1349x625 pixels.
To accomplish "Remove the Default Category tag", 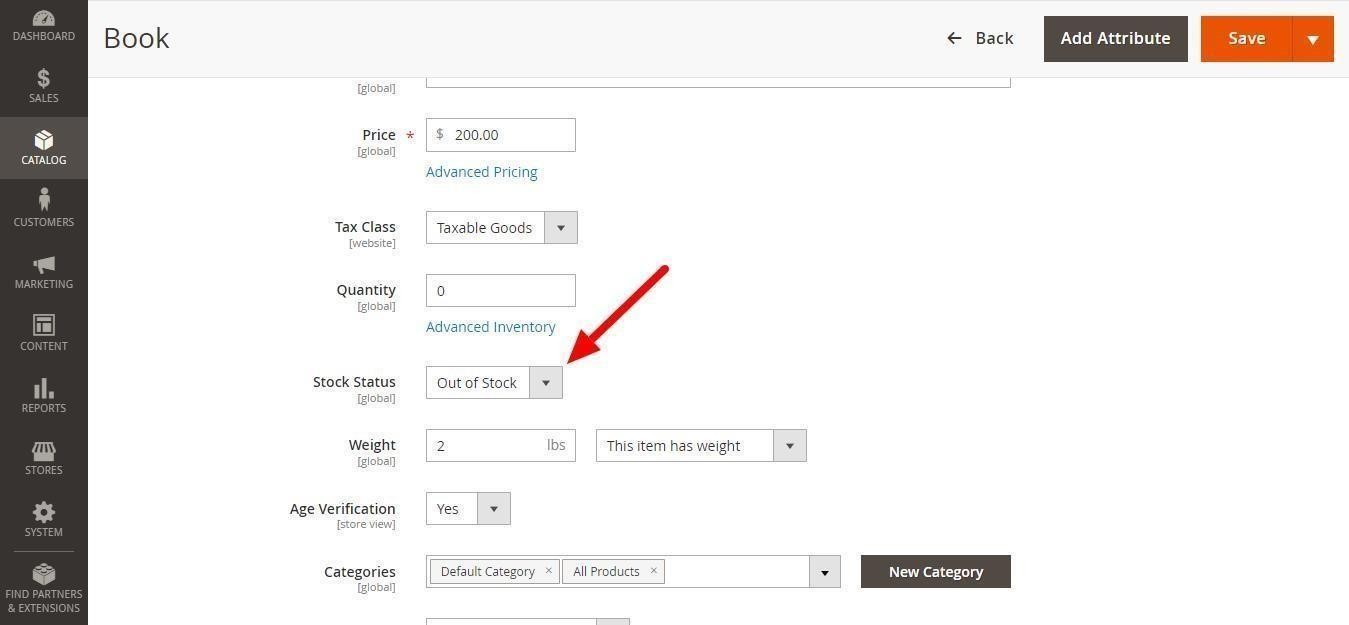I will pyautogui.click(x=548, y=571).
